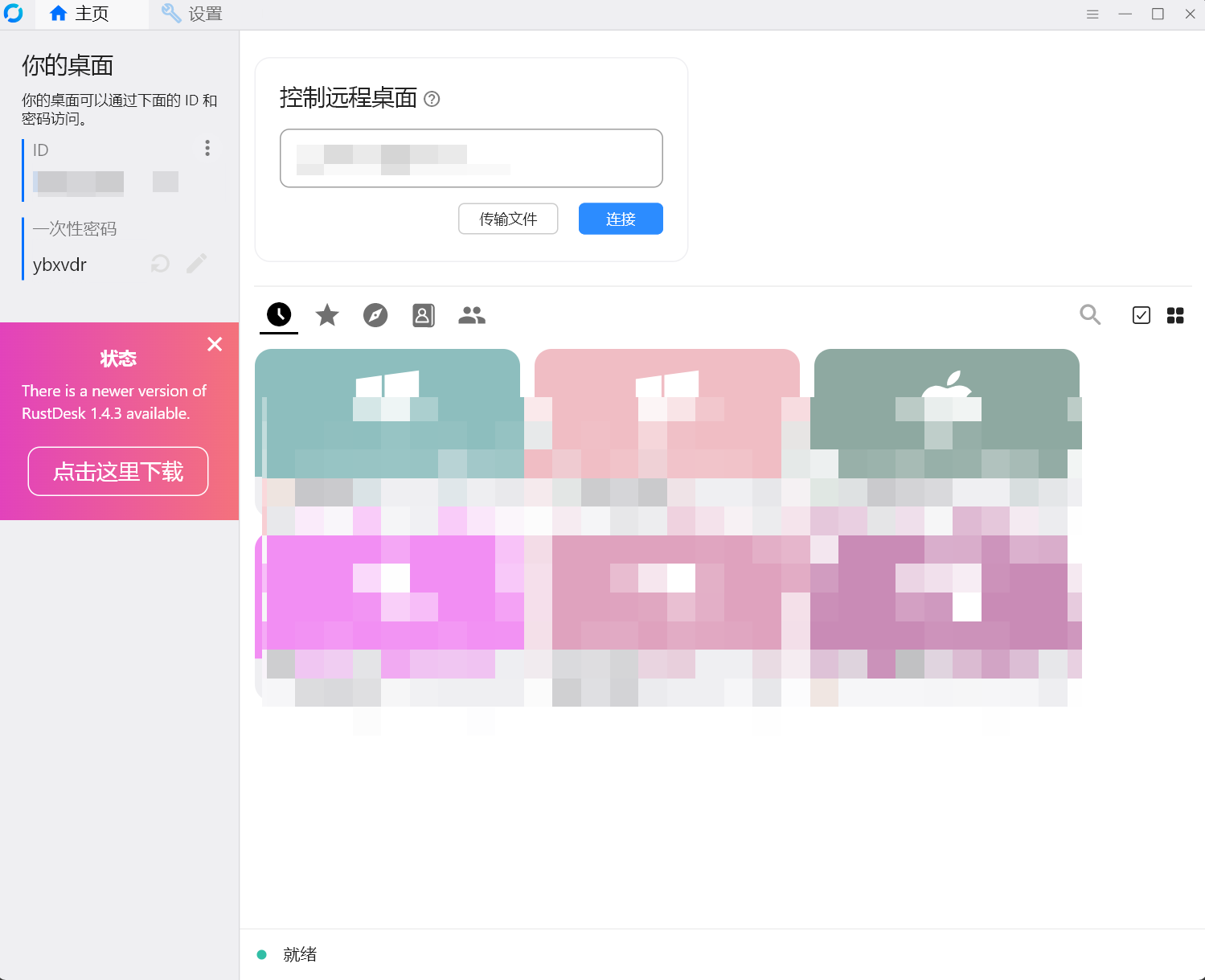Open the Discovered compass tab
This screenshot has height=980, width=1205.
[x=375, y=315]
